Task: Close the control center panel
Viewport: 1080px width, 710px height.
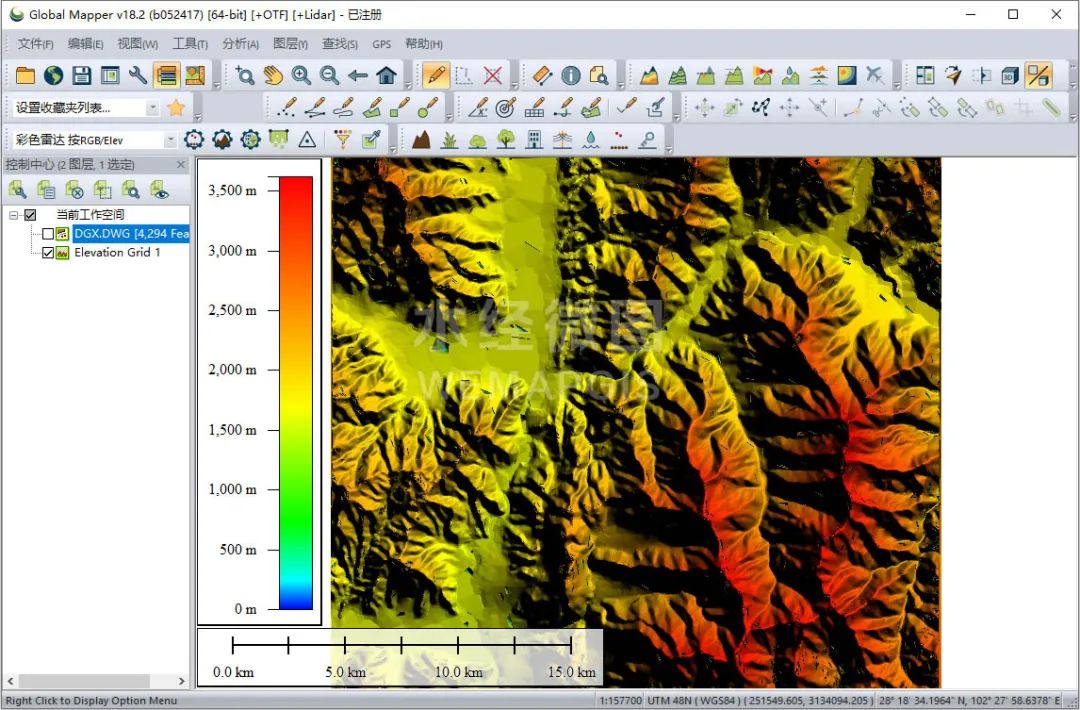Action: 180,165
